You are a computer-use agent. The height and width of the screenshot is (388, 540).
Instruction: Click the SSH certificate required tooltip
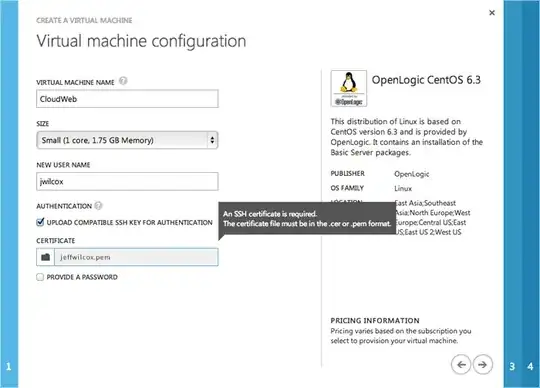(307, 219)
